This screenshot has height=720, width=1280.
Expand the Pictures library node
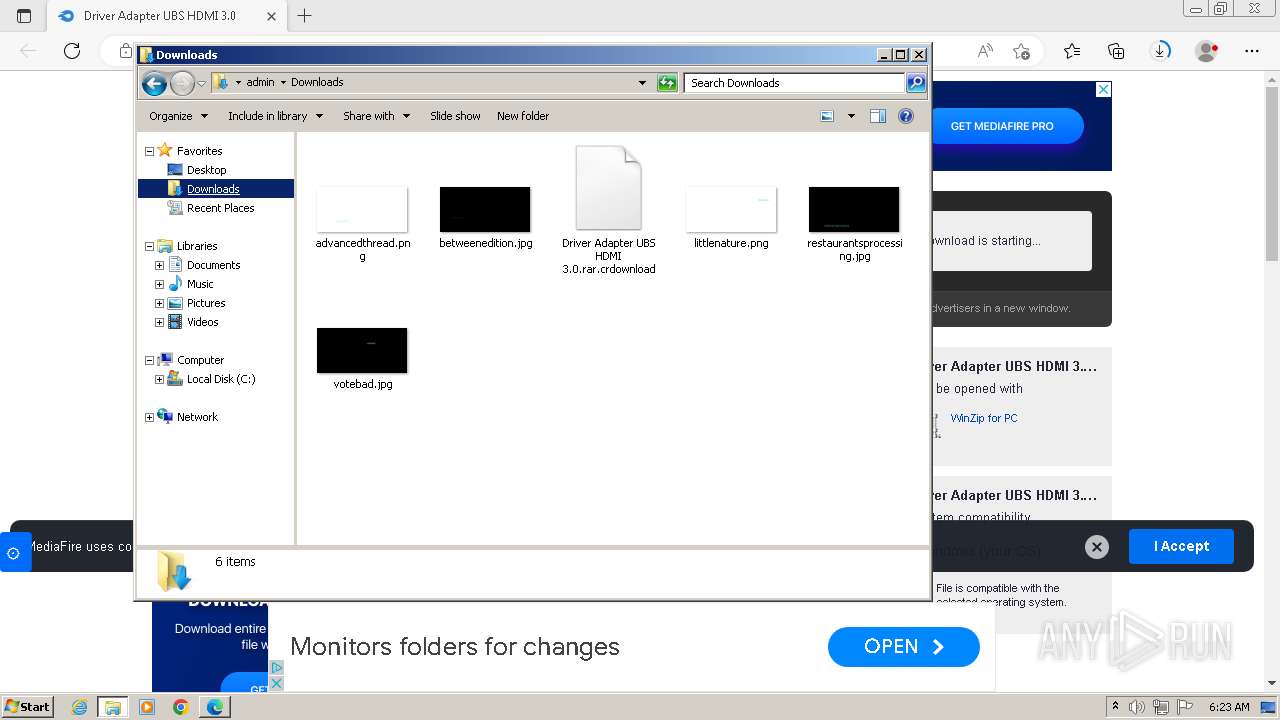159,303
